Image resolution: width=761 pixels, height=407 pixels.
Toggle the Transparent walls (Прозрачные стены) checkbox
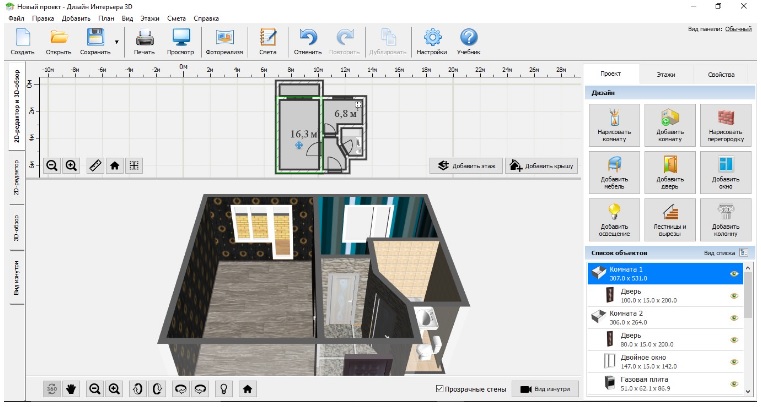click(x=441, y=389)
